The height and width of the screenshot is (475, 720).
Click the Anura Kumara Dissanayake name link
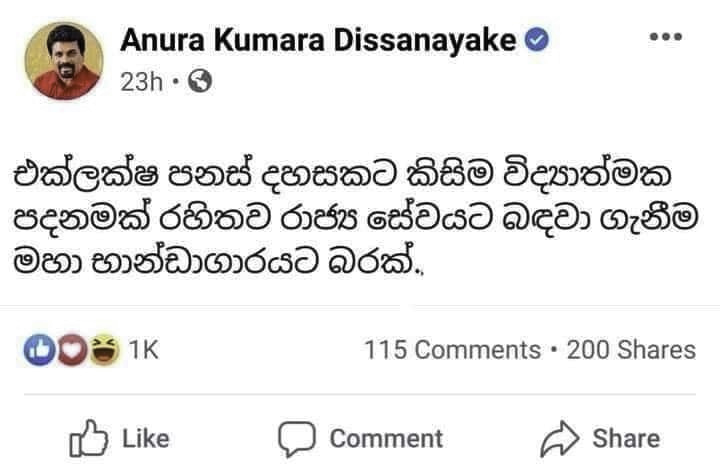point(318,40)
